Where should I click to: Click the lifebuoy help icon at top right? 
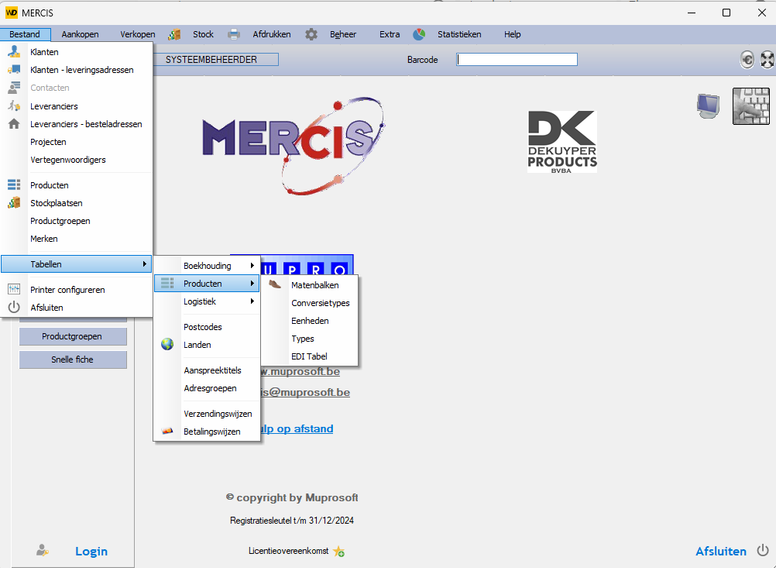(x=767, y=60)
